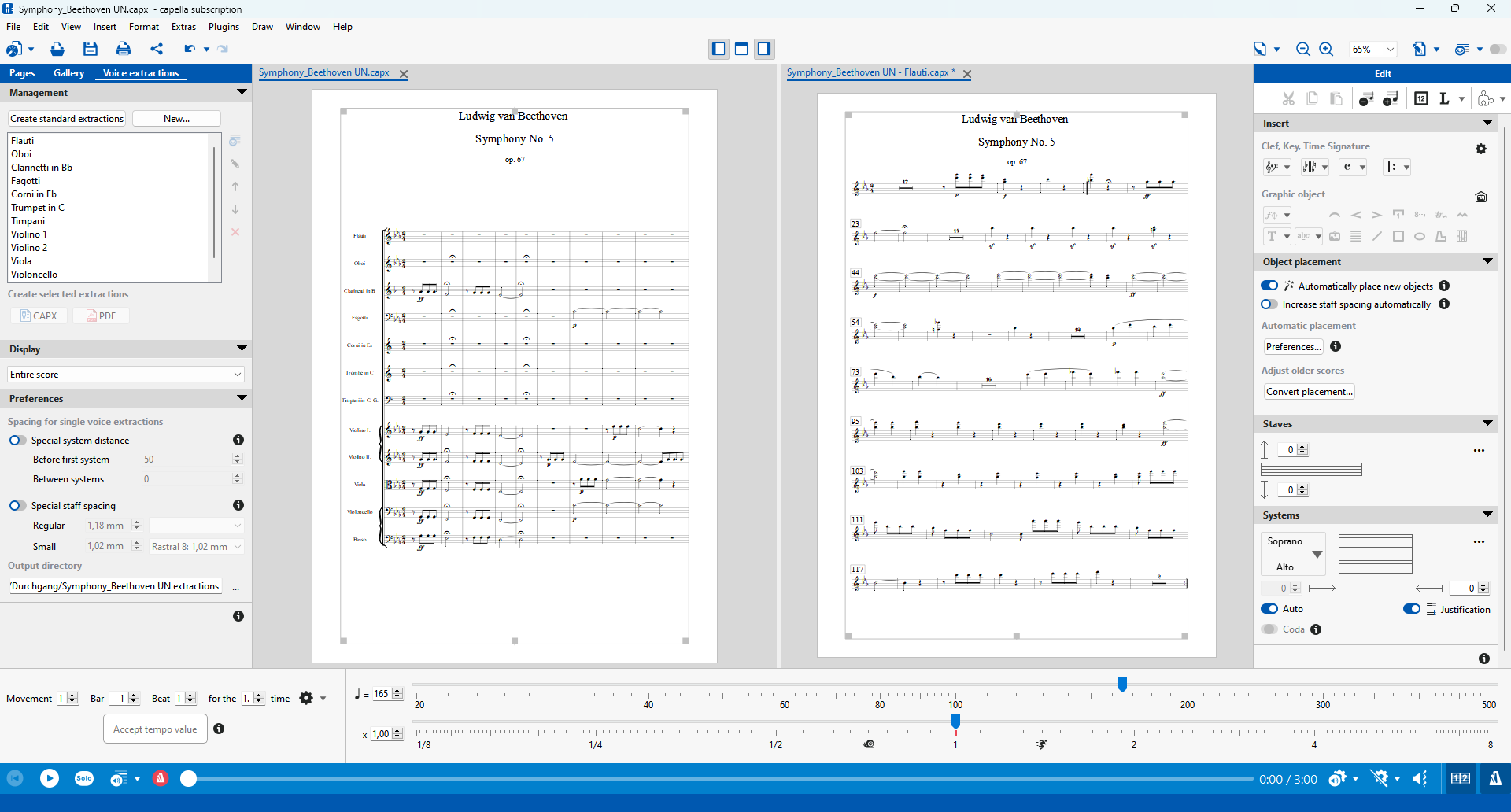Click the red metronome icon
Viewport: 1511px width, 812px height.
tap(161, 779)
